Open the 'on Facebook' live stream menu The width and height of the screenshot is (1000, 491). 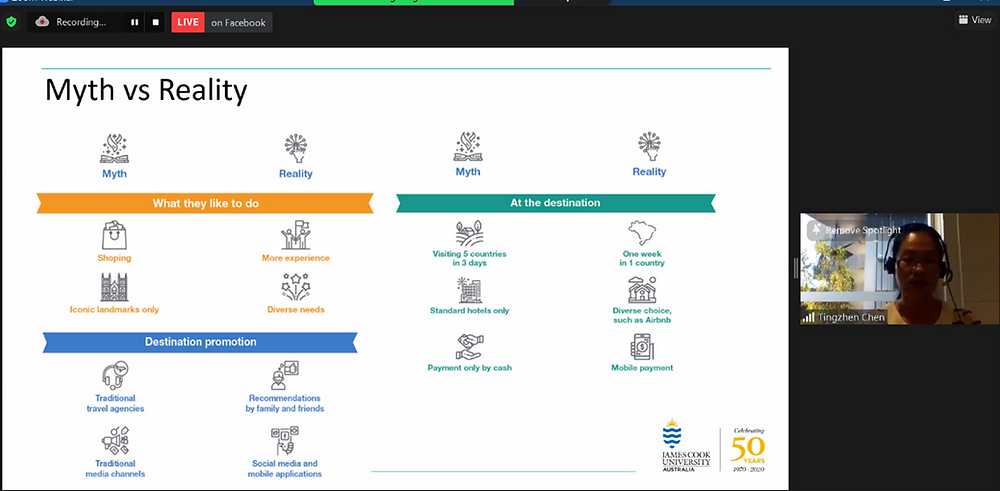[239, 22]
